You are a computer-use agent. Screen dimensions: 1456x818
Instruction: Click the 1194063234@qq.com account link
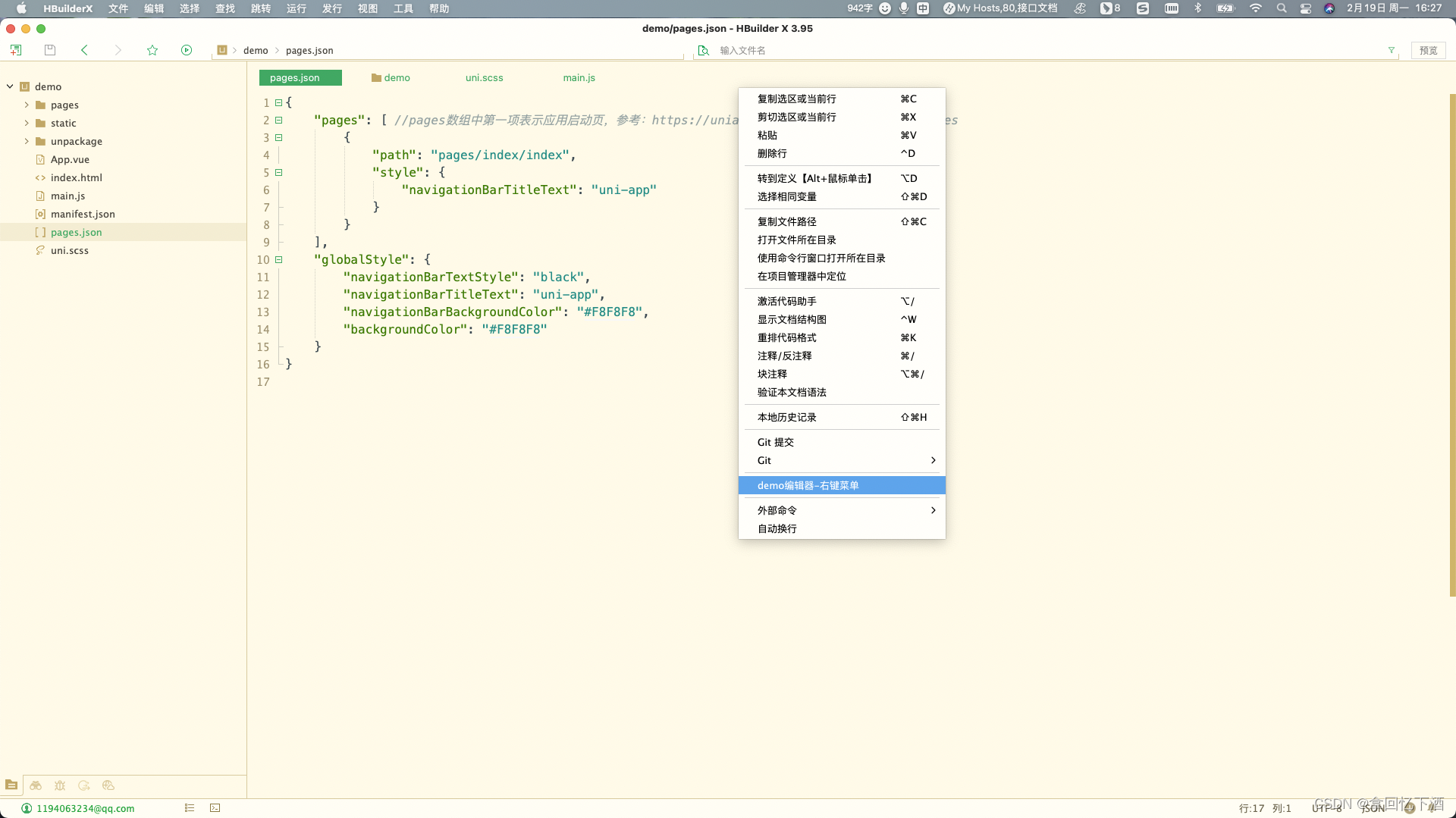coord(86,808)
